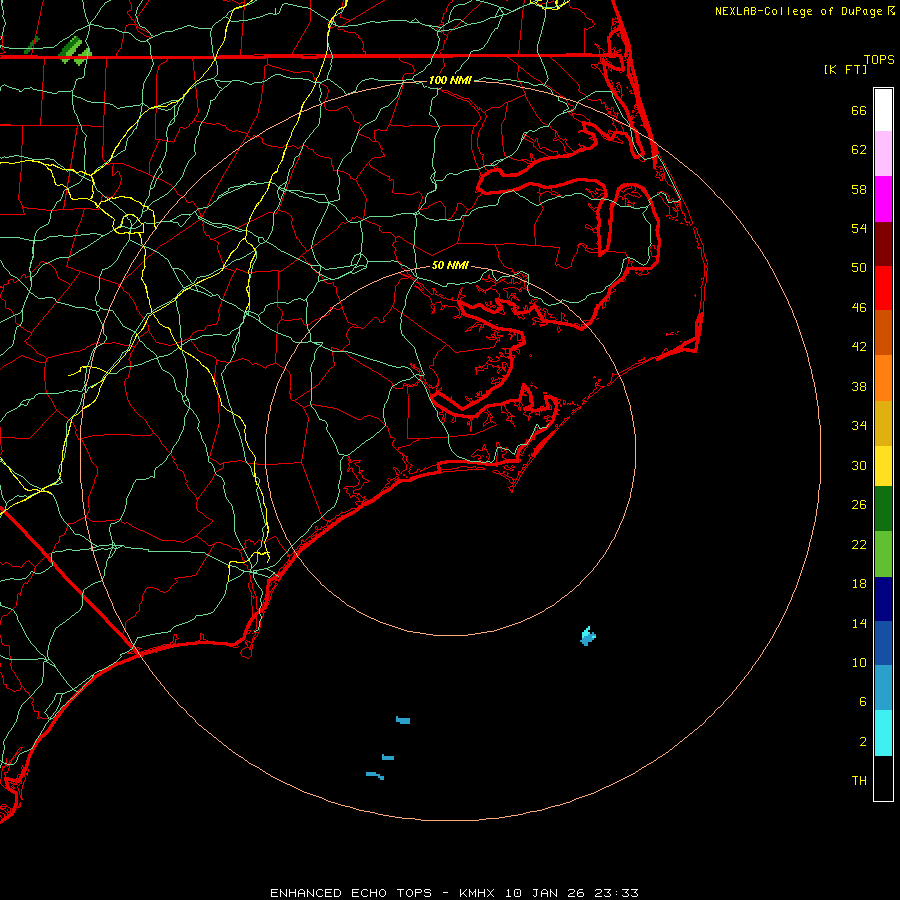Click the yellow legend swatch above 30

pos(883,465)
